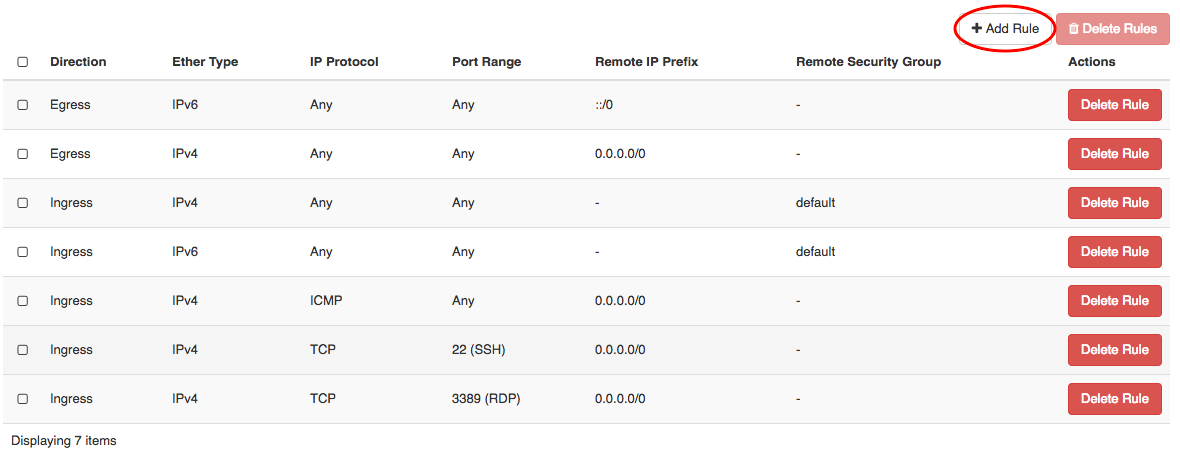This screenshot has width=1180, height=471.
Task: Delete the SSH port 22 rule
Action: point(1114,350)
